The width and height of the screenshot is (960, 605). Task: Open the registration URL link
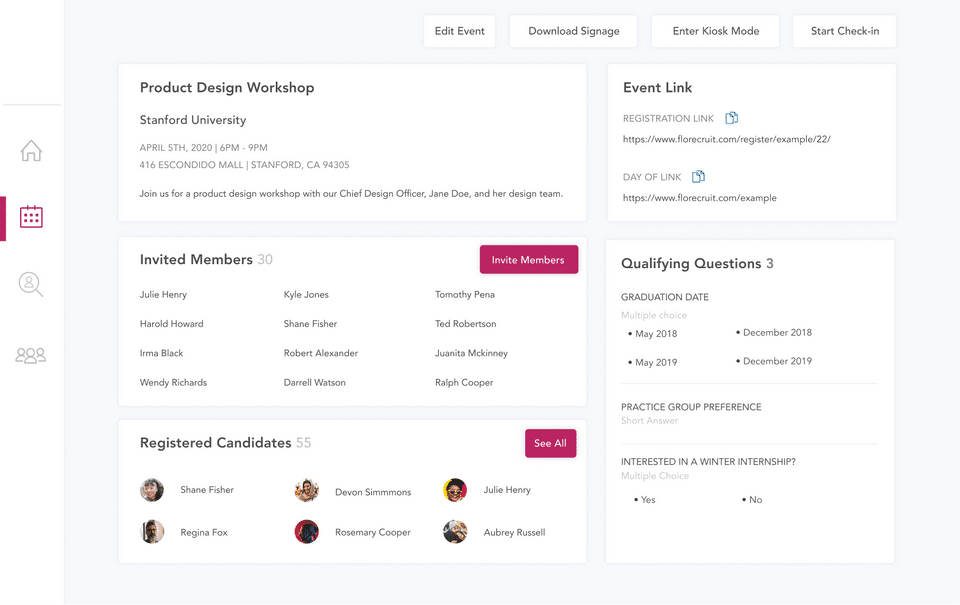tap(726, 139)
